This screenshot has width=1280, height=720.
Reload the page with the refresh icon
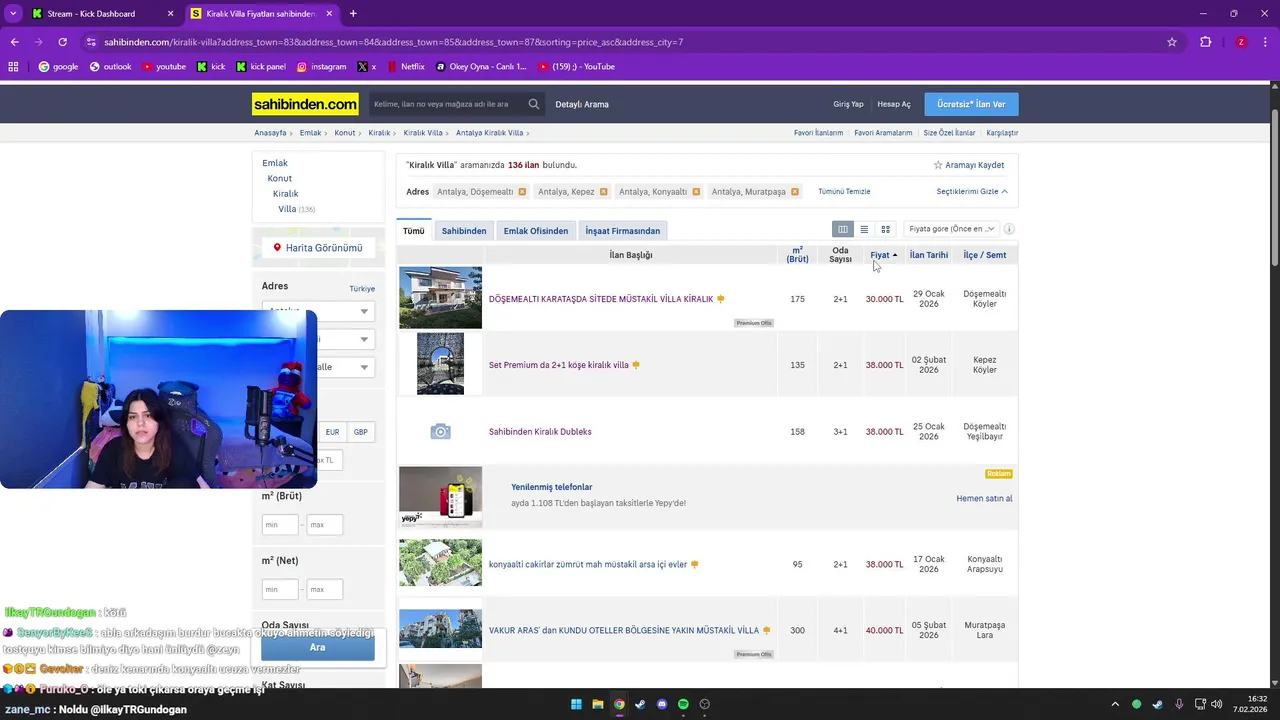(x=62, y=42)
